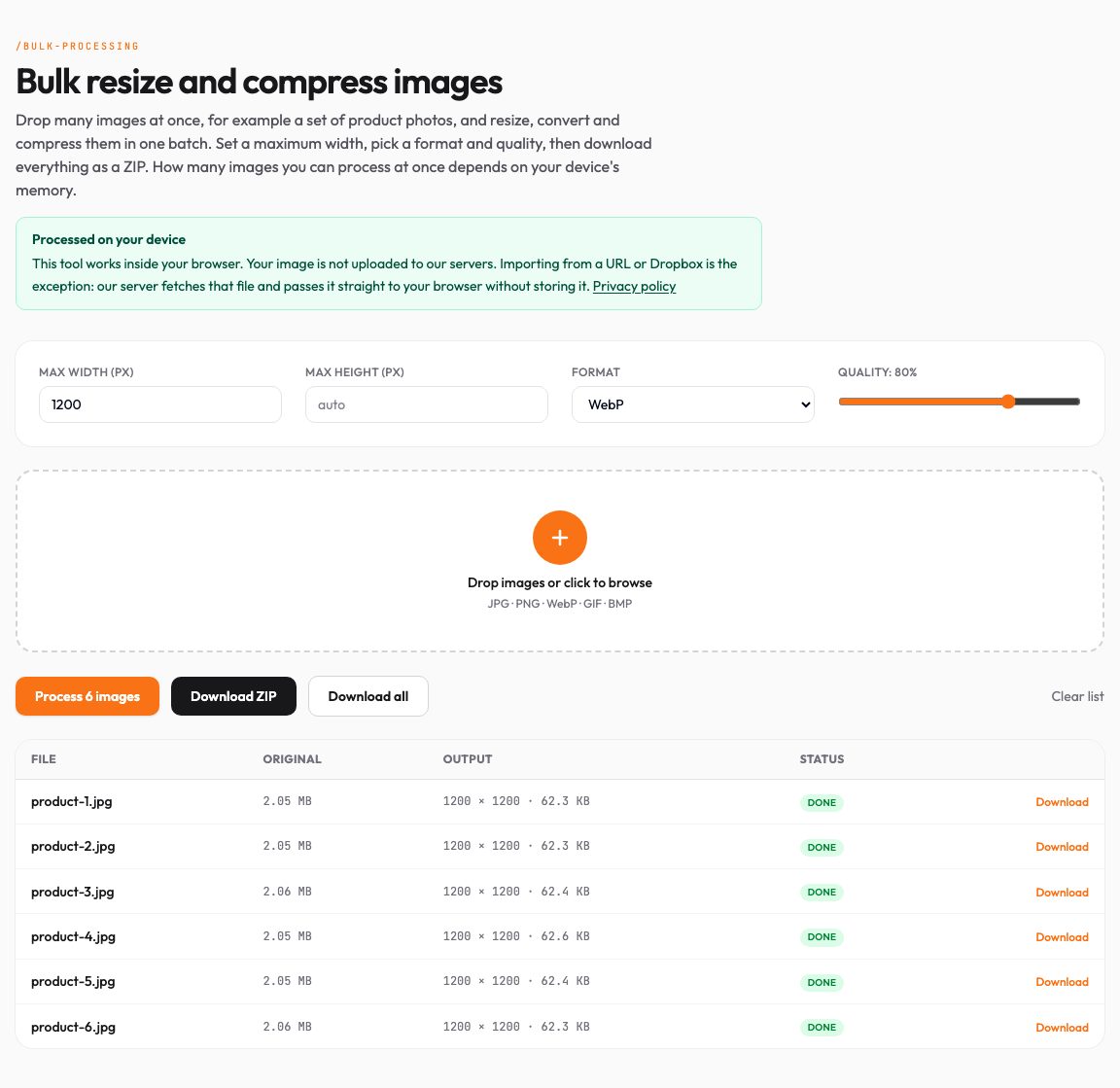This screenshot has height=1088, width=1120.
Task: Click the DONE badge for product-5.jpg
Action: point(822,982)
